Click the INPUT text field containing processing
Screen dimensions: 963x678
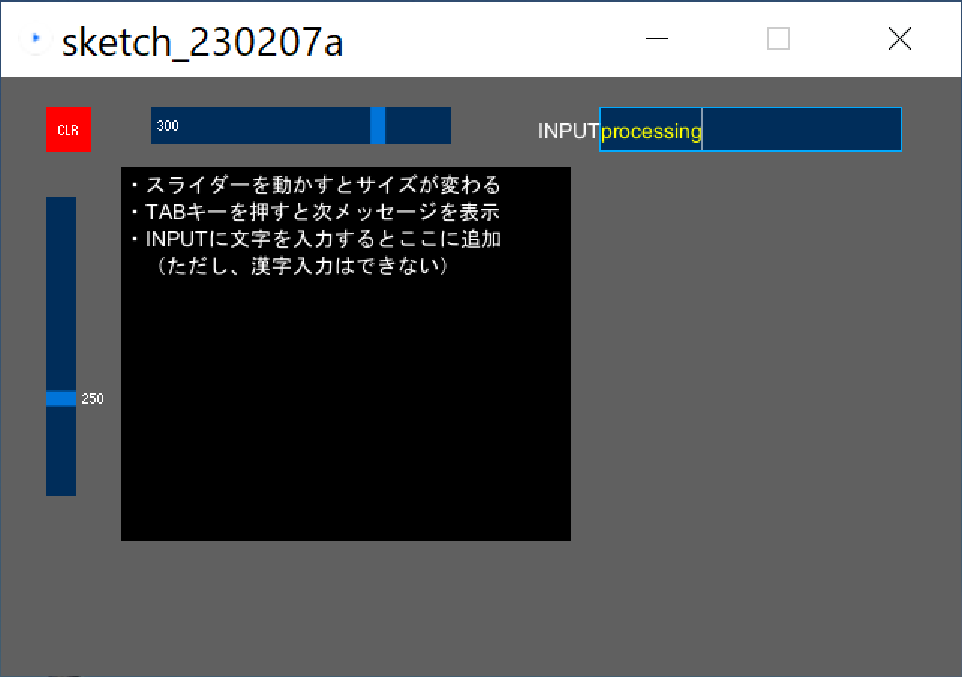coord(751,129)
